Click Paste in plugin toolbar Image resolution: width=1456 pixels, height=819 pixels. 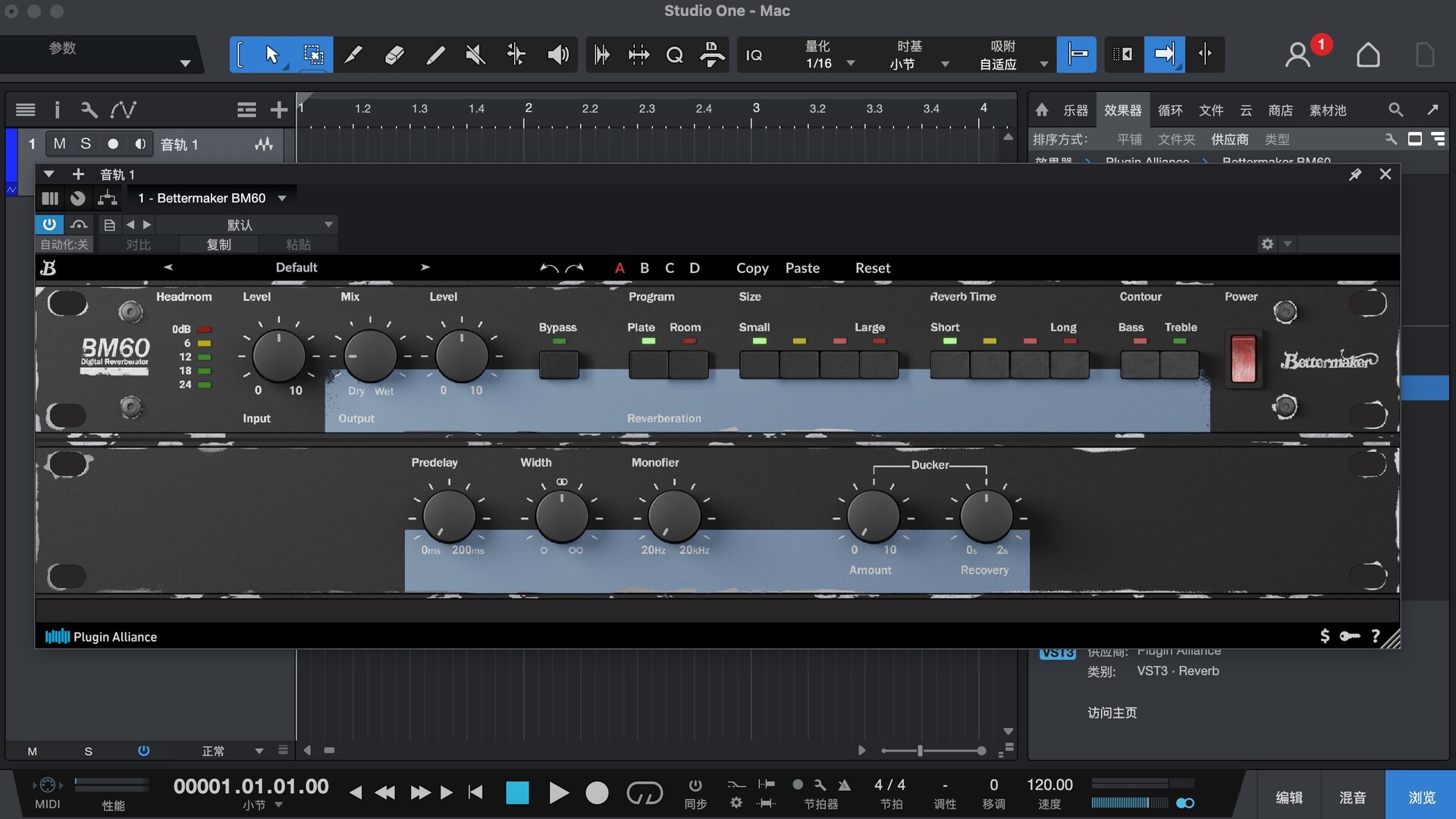tap(802, 268)
